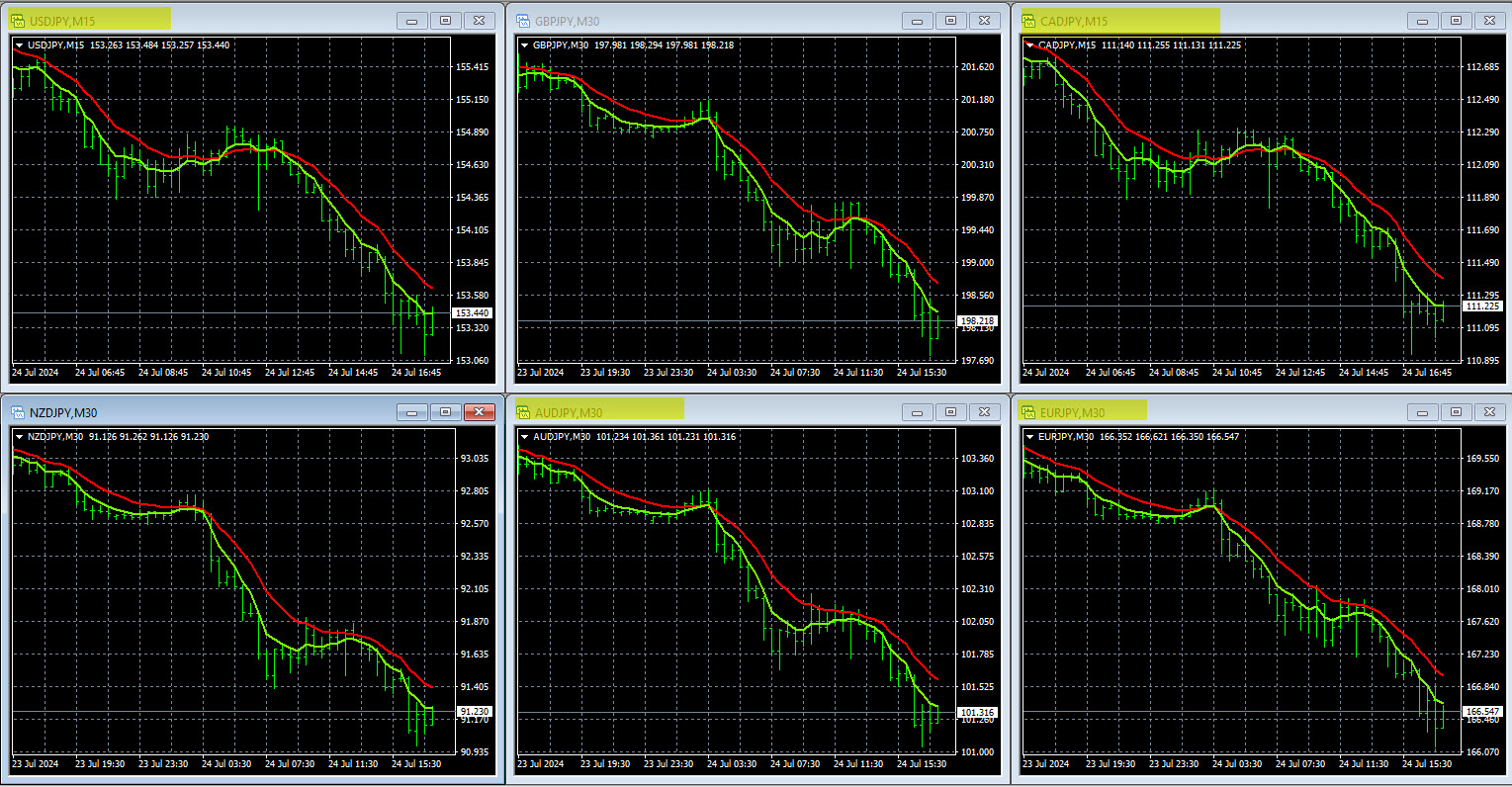Expand the GBPJPY,M30 chart header triangle

point(524,44)
